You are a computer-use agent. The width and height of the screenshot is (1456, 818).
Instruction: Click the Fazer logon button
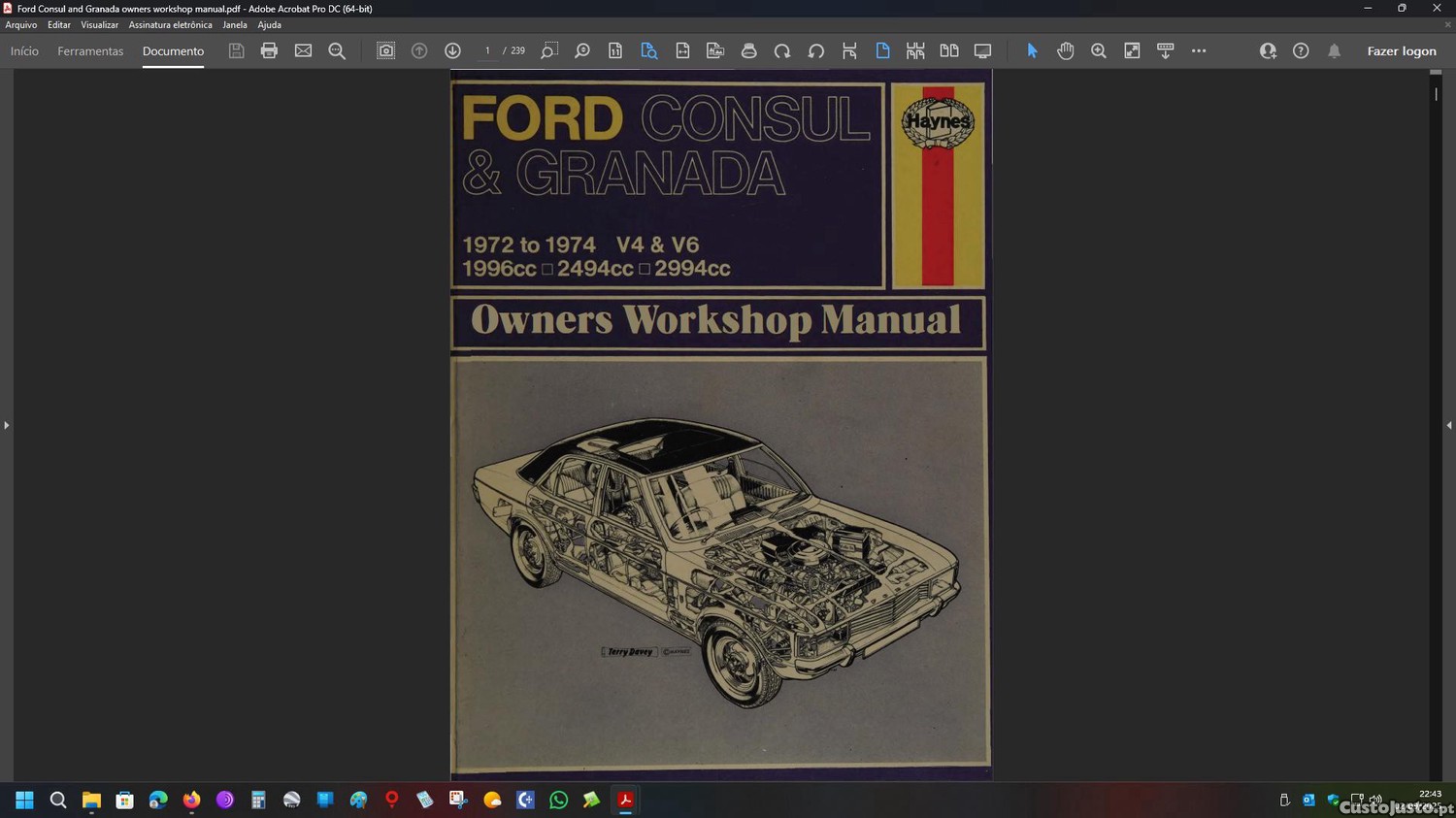[x=1401, y=51]
